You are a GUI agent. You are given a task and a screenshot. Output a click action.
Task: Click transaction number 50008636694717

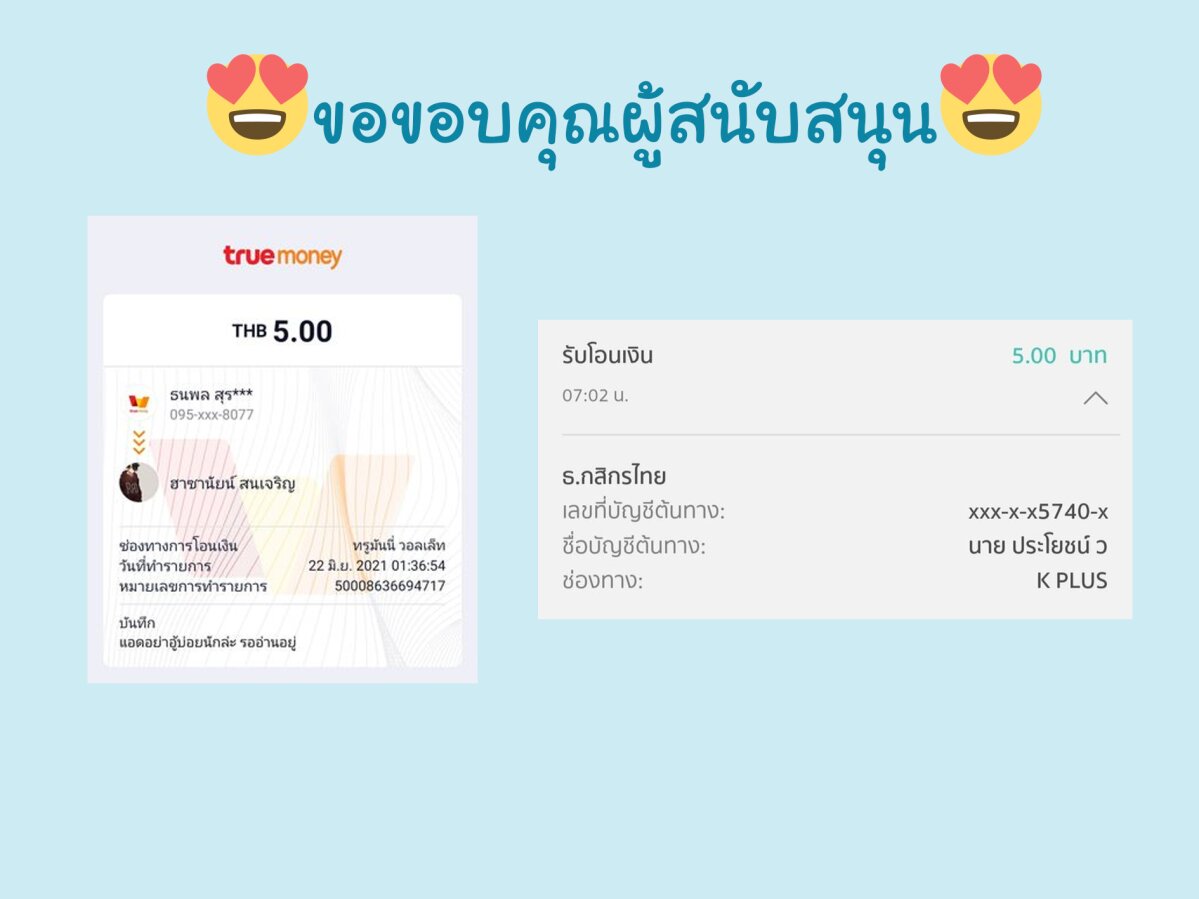(390, 586)
